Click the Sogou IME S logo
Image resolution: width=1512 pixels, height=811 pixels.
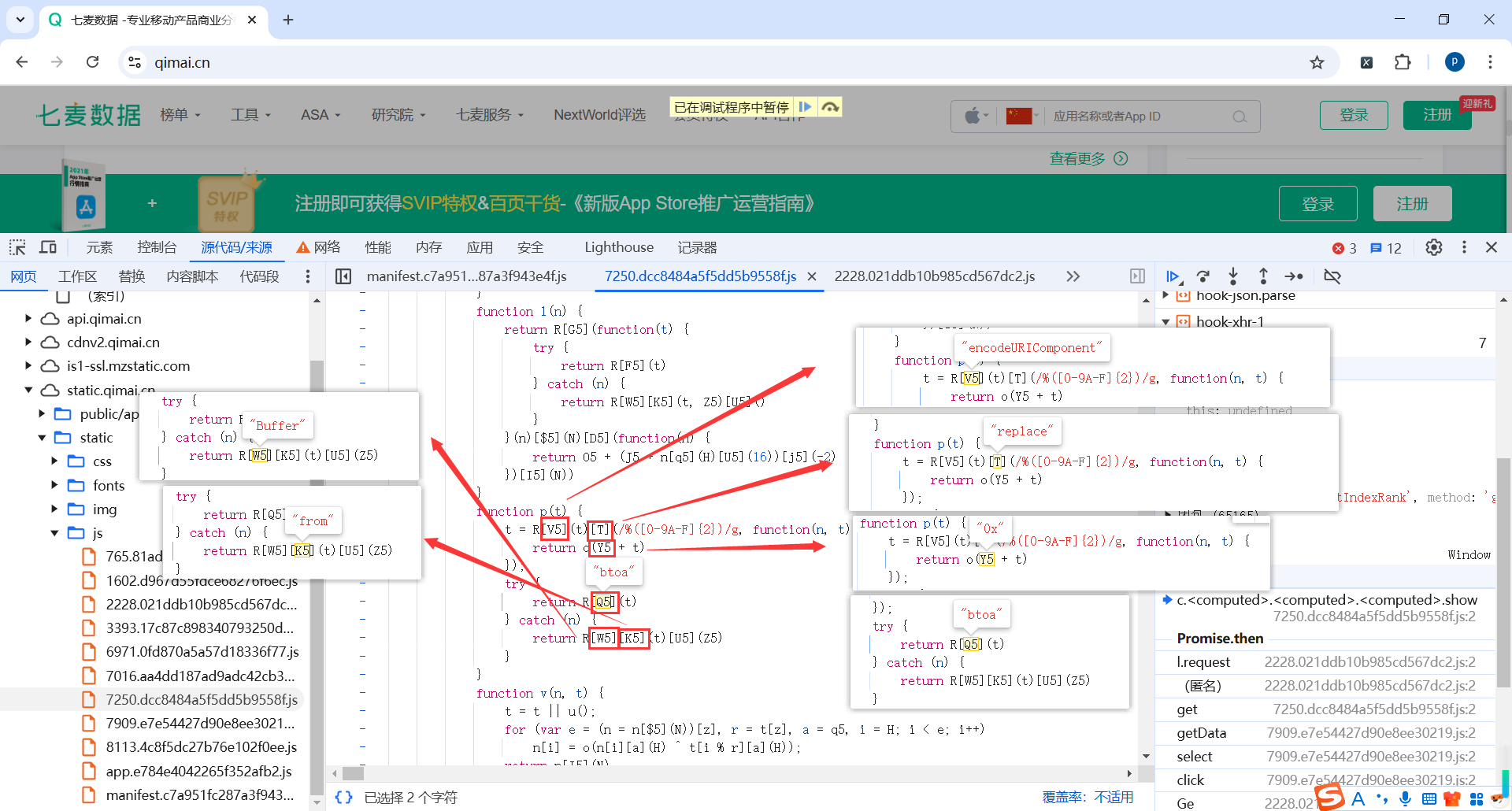(1330, 797)
